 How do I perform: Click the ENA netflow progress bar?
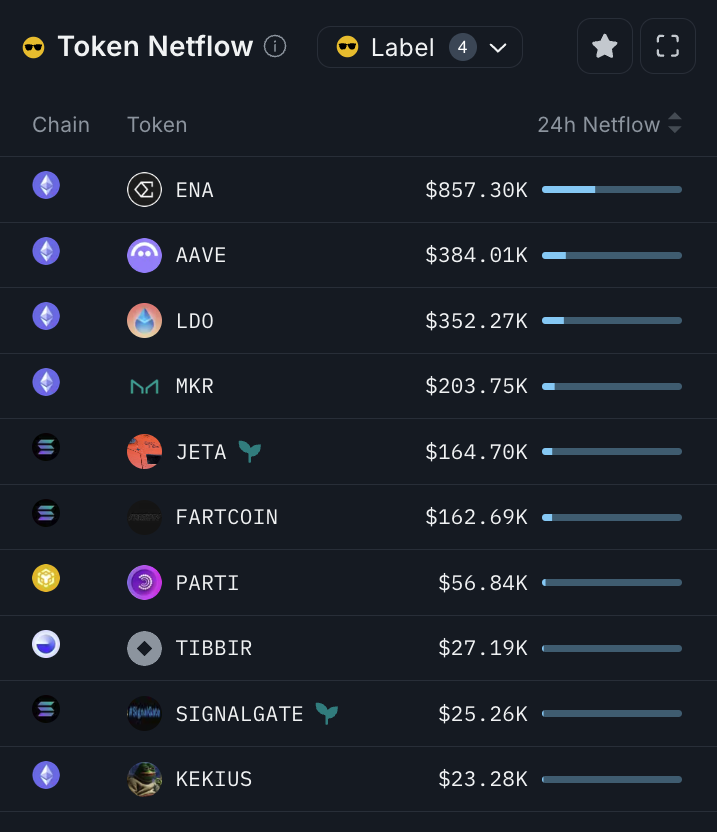pyautogui.click(x=612, y=189)
